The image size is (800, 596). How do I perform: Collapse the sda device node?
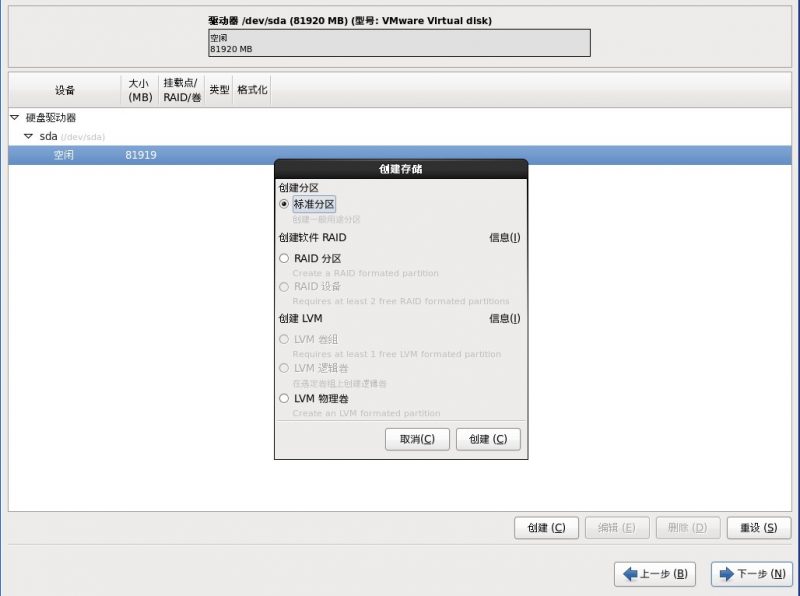click(x=29, y=136)
